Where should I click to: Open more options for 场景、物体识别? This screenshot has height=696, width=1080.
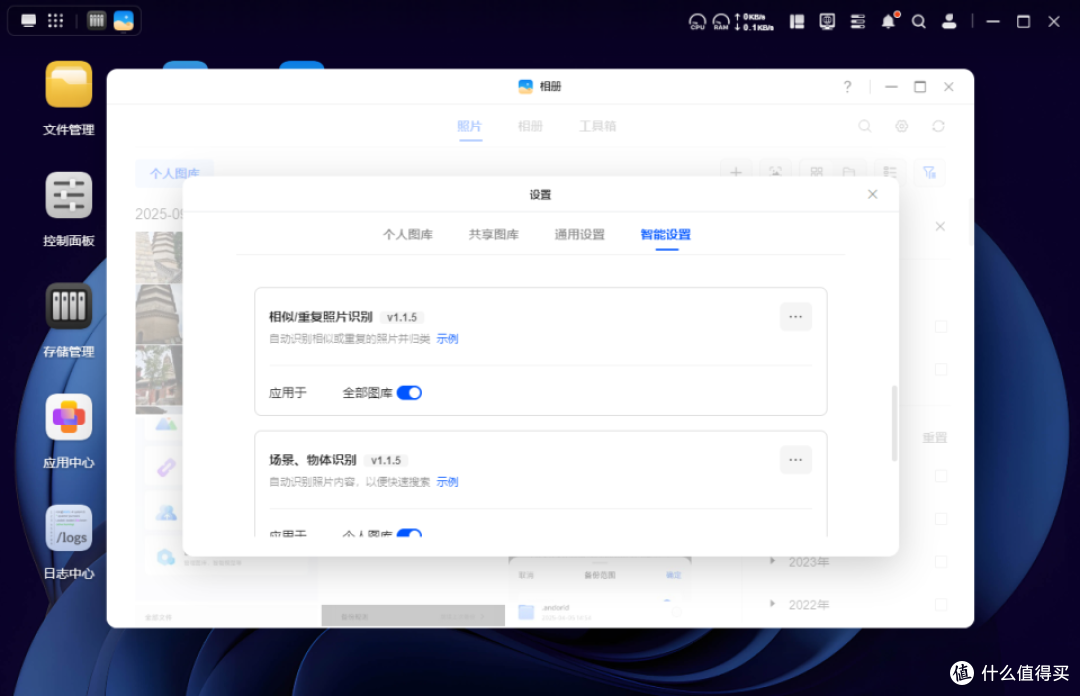pos(796,460)
